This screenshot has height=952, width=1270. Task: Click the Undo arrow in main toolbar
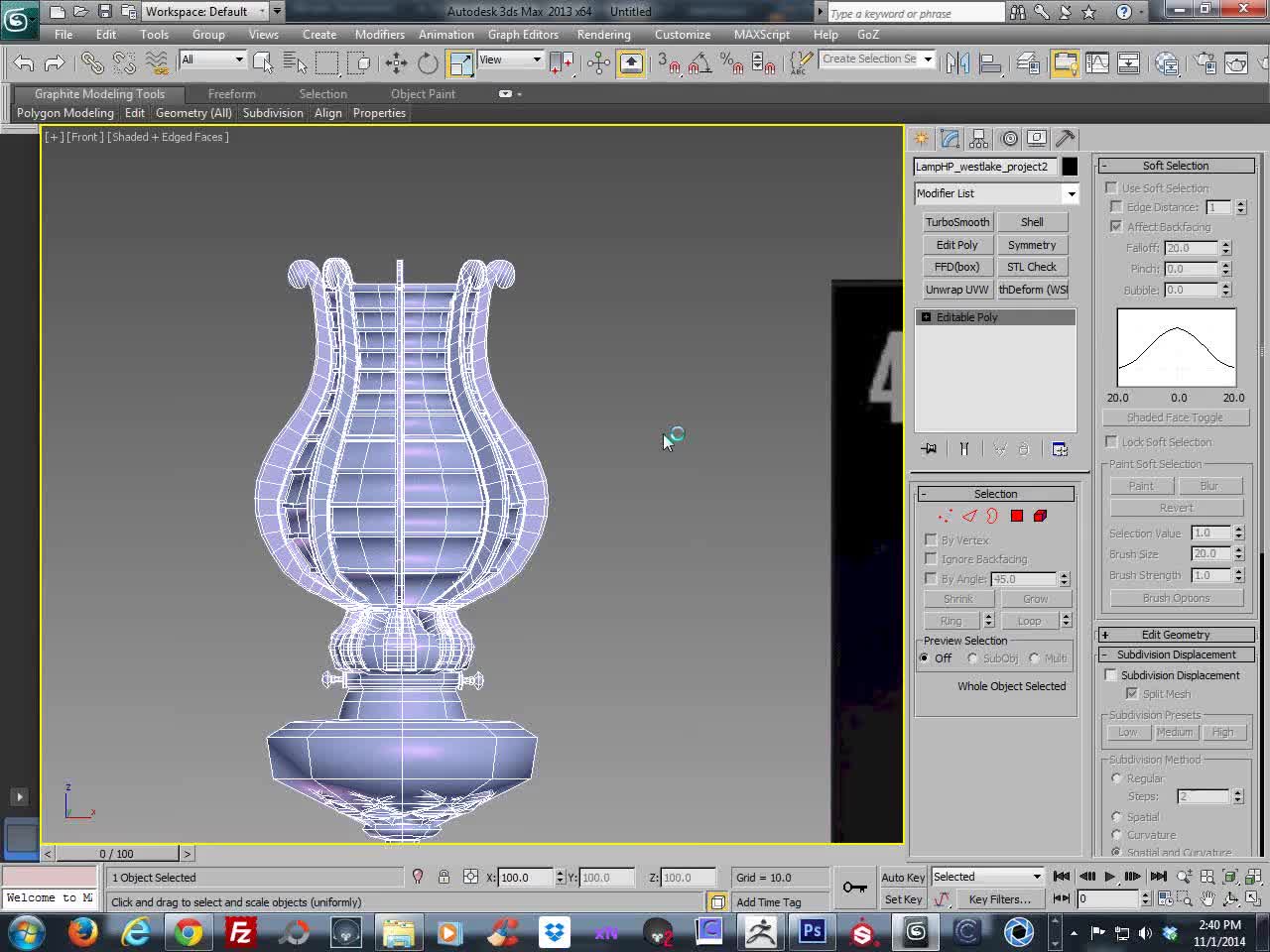pyautogui.click(x=23, y=62)
